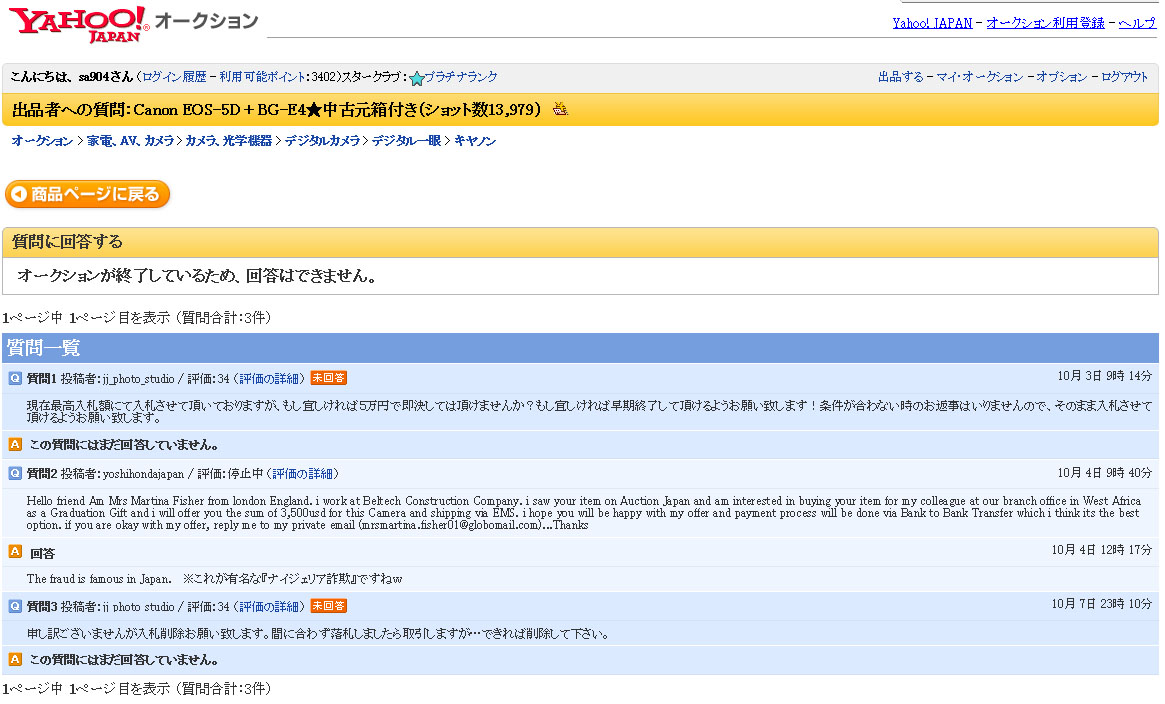
Task: Go to デジタルカメラ breadcrumb
Action: coord(322,141)
